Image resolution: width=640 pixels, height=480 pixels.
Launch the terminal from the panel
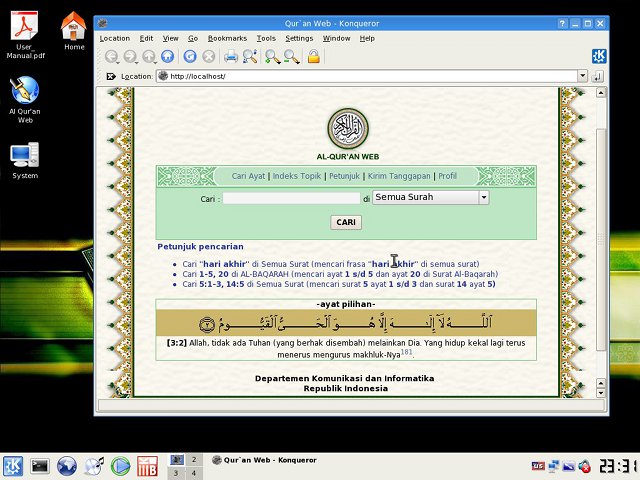(40, 466)
